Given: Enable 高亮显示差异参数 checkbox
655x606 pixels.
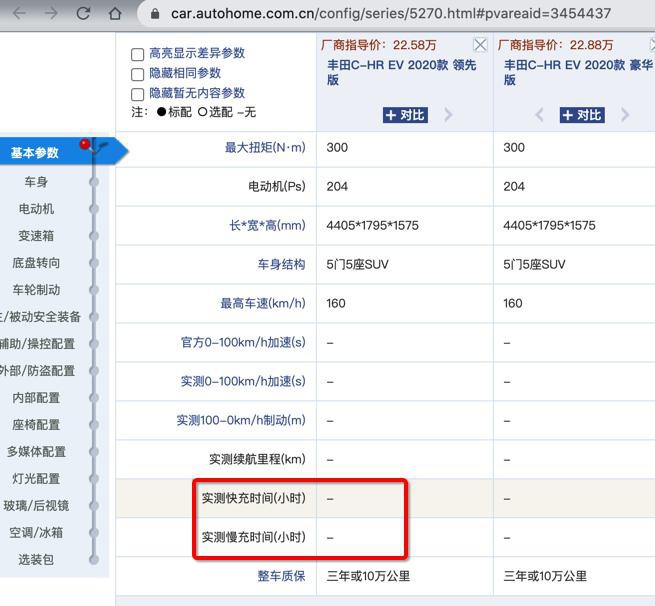Looking at the screenshot, I should click(137, 54).
